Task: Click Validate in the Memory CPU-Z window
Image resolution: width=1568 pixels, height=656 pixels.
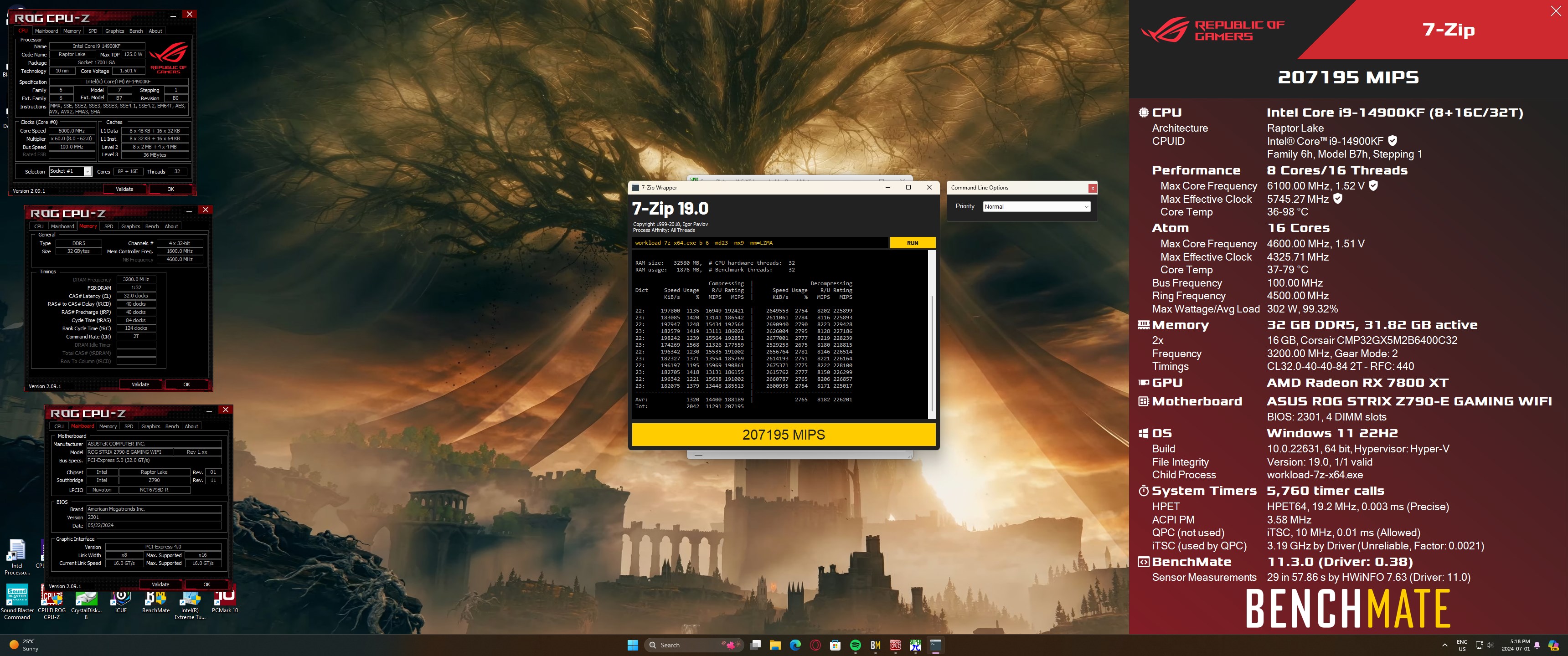Action: [140, 384]
